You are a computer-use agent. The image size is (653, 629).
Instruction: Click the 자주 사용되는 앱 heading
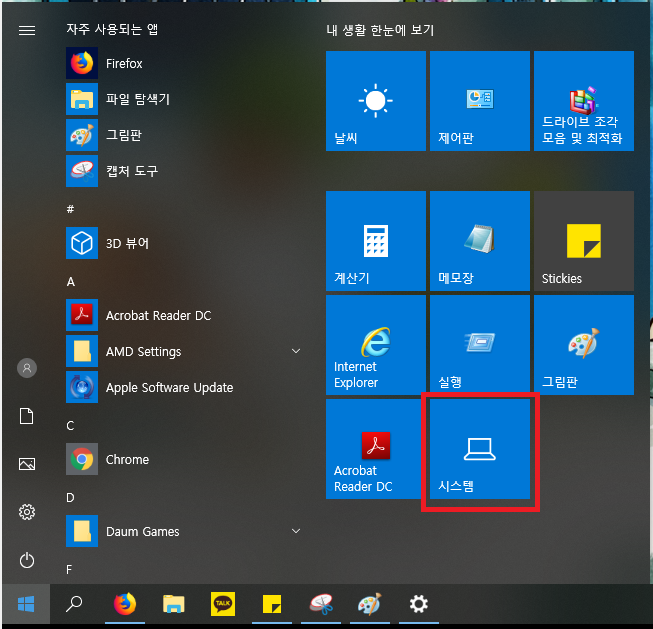[112, 29]
